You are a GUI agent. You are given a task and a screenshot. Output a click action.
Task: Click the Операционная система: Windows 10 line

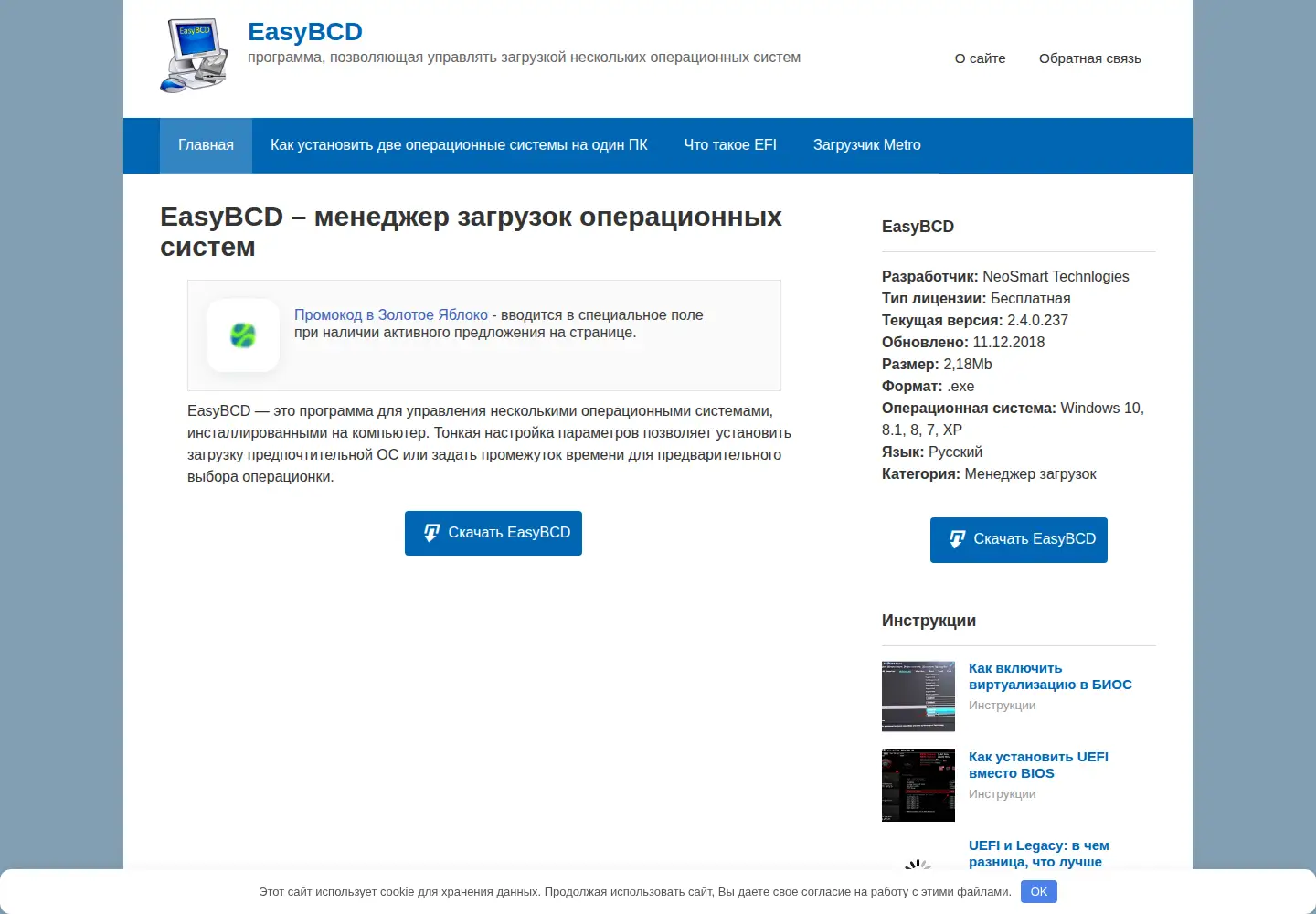click(1013, 420)
